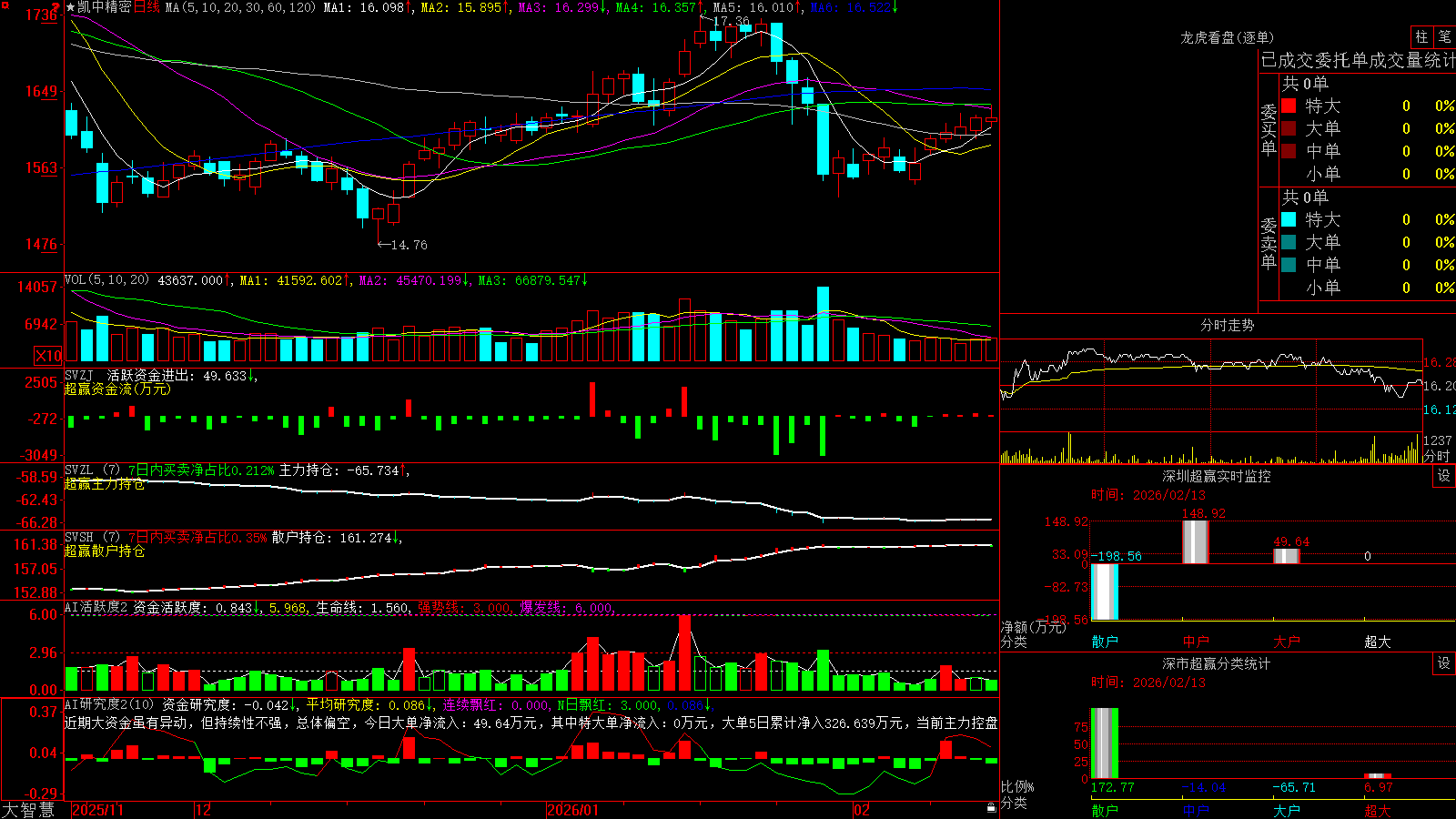Screen dimensions: 1456x819
Task: Click the 02 month timeline marker
Action: 861,810
